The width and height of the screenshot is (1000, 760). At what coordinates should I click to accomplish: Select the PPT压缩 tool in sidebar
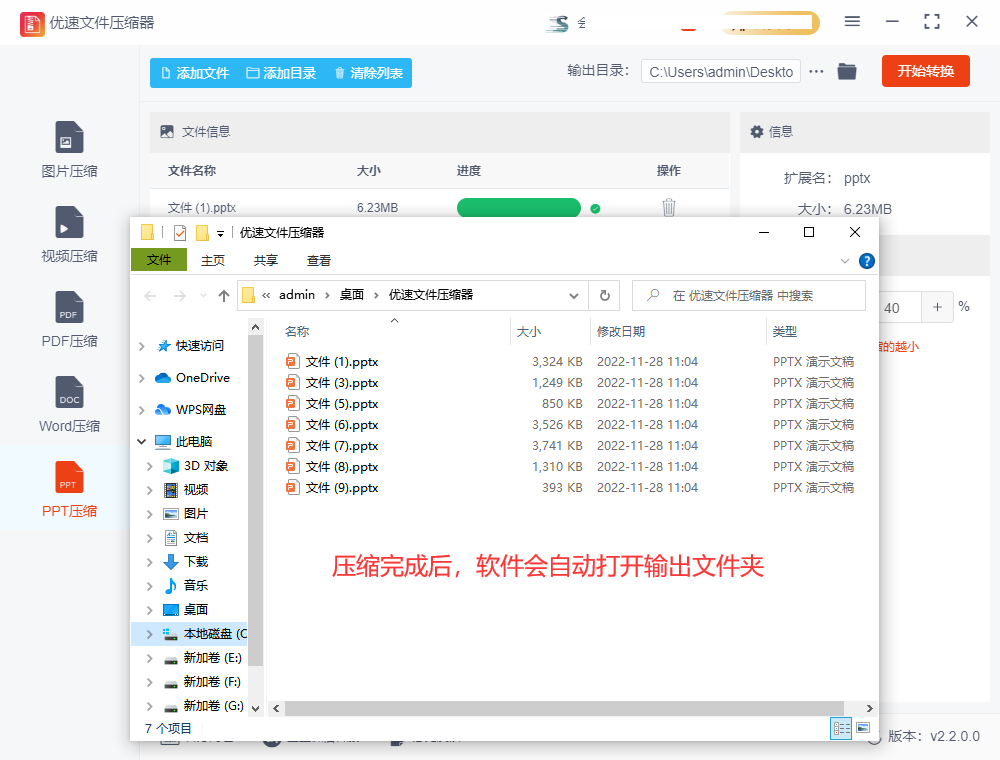point(69,489)
